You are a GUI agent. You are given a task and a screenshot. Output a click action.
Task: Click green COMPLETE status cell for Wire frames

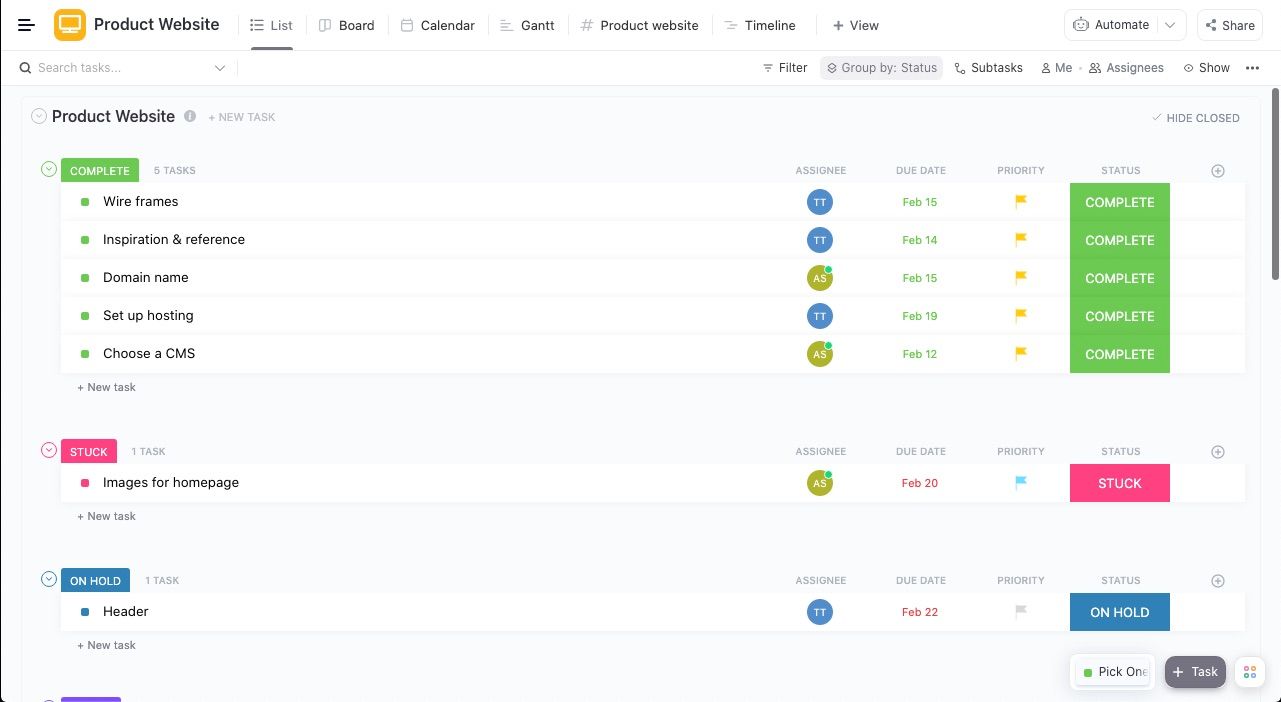click(x=1120, y=202)
